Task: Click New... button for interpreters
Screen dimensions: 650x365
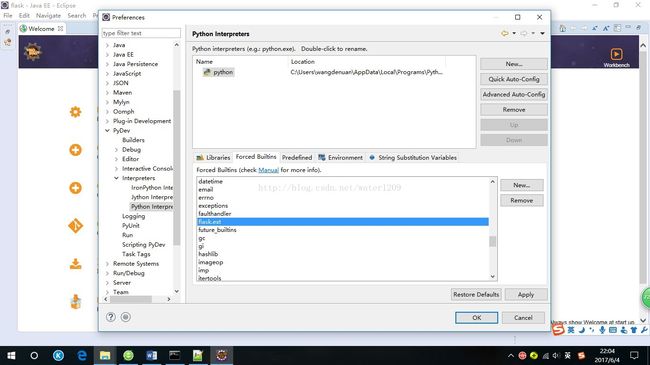Action: [514, 64]
